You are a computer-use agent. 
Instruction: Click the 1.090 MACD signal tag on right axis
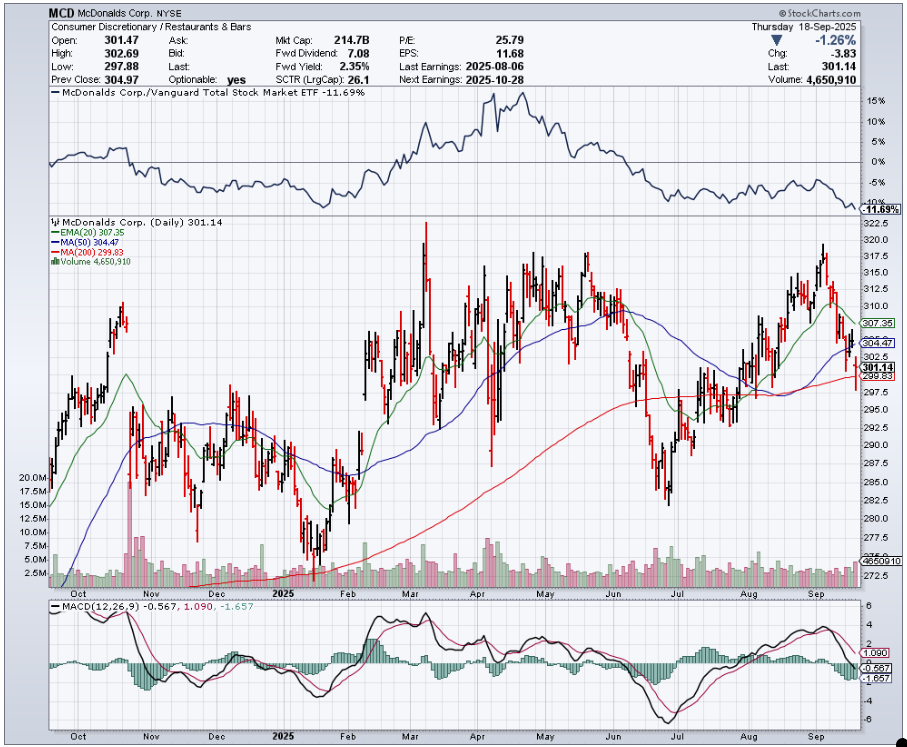875,653
